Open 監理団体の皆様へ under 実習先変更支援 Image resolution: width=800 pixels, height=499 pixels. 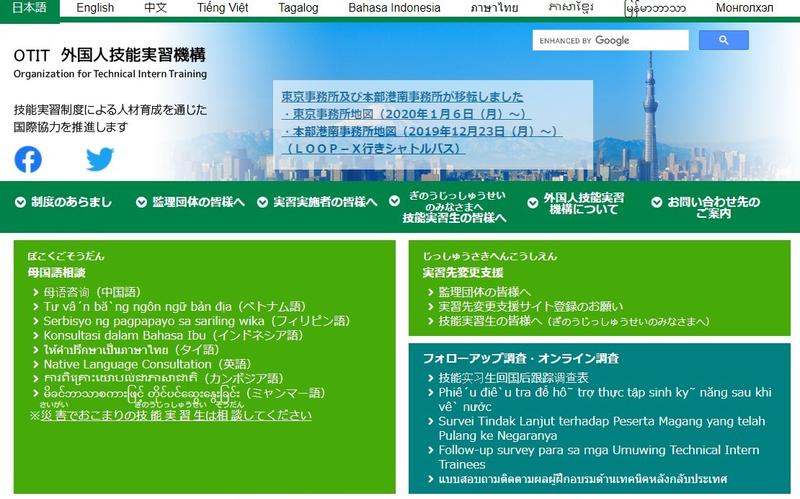click(484, 292)
